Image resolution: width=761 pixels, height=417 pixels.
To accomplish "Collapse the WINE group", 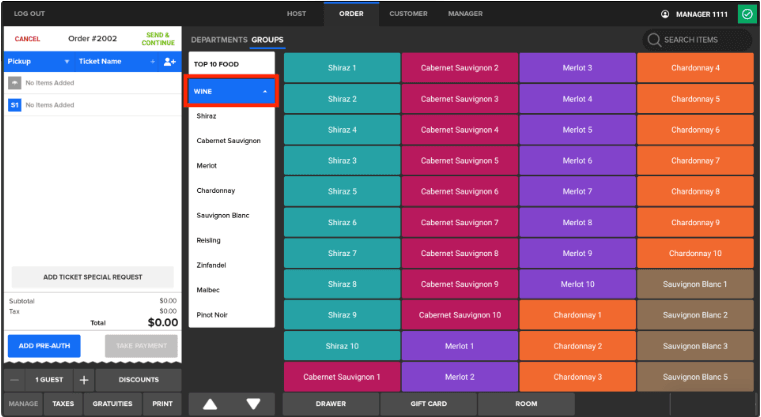I will tap(231, 91).
